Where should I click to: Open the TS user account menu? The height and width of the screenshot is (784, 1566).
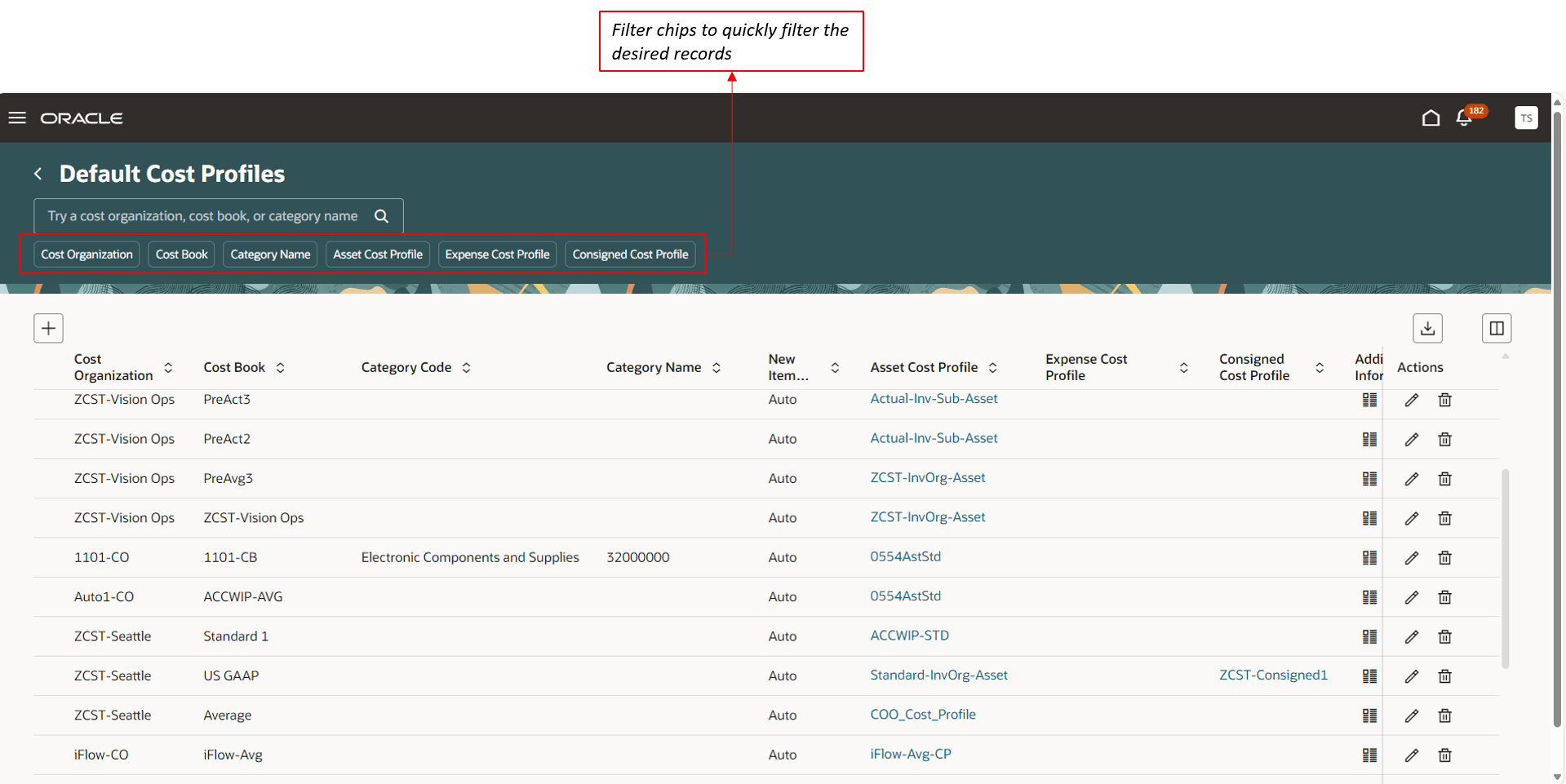[1526, 117]
